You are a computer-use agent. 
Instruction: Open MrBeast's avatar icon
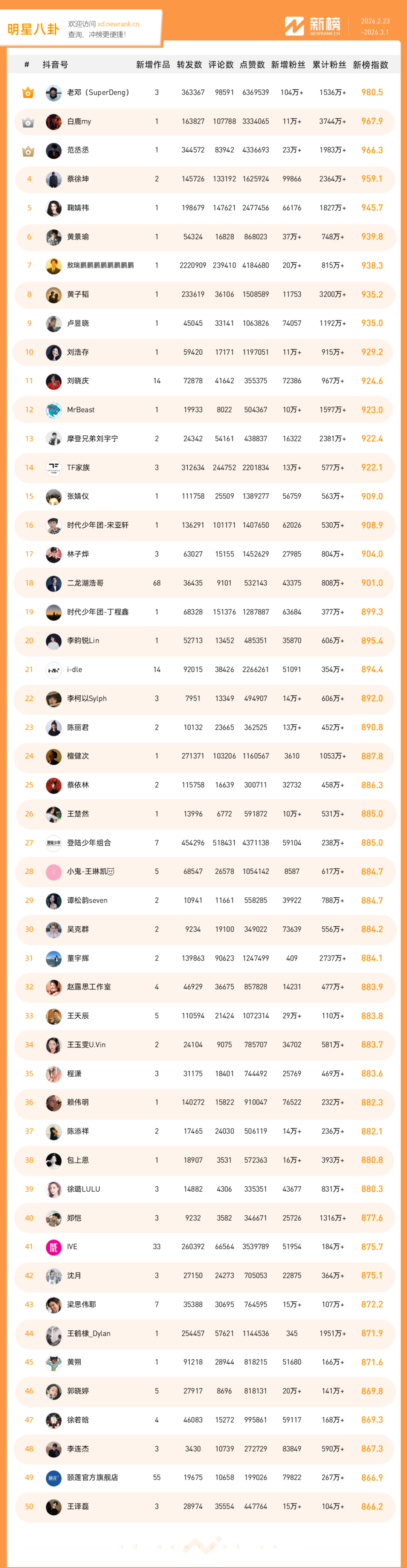click(54, 410)
